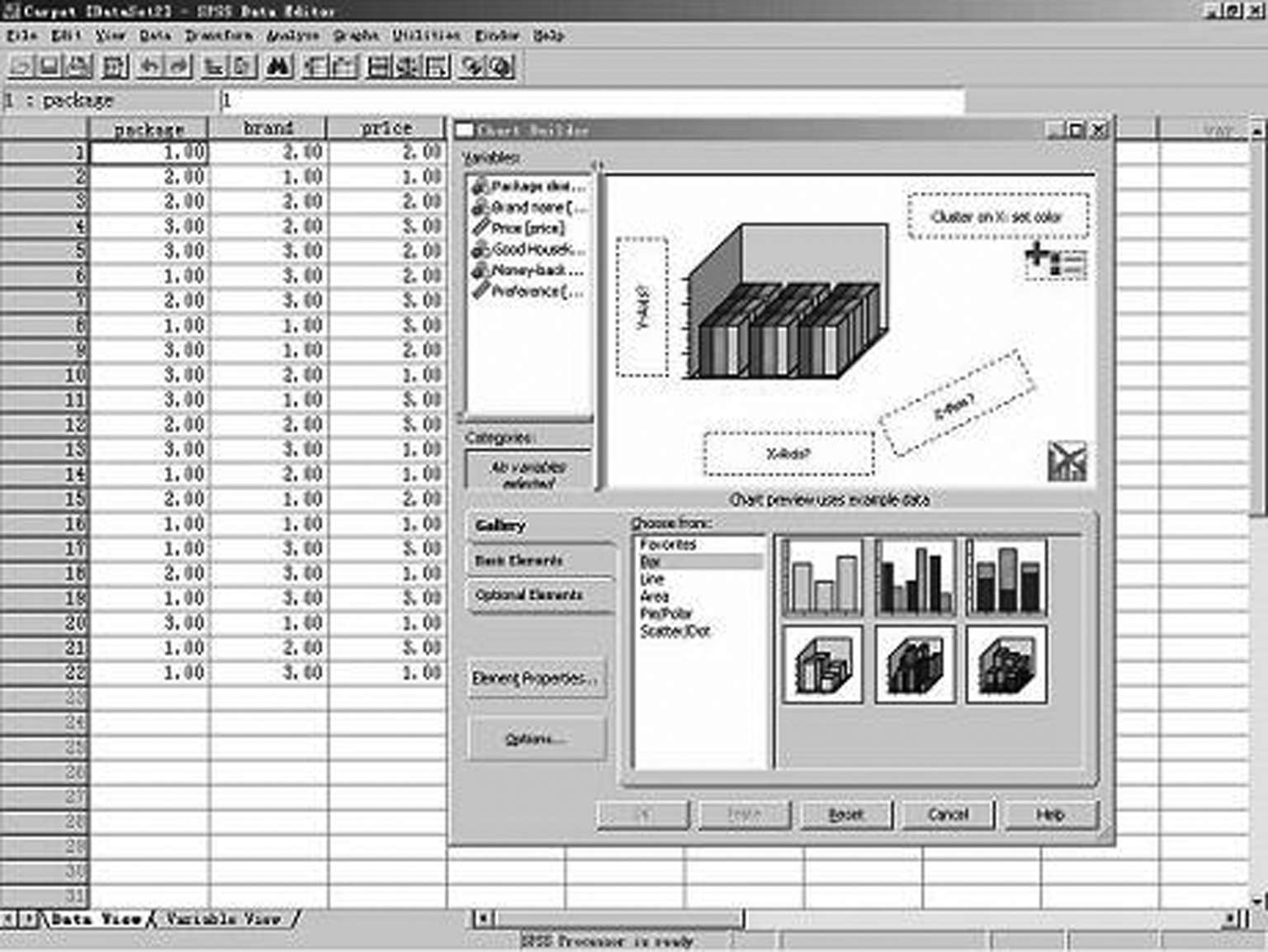Click the Redo arrow in the toolbar

(x=178, y=66)
